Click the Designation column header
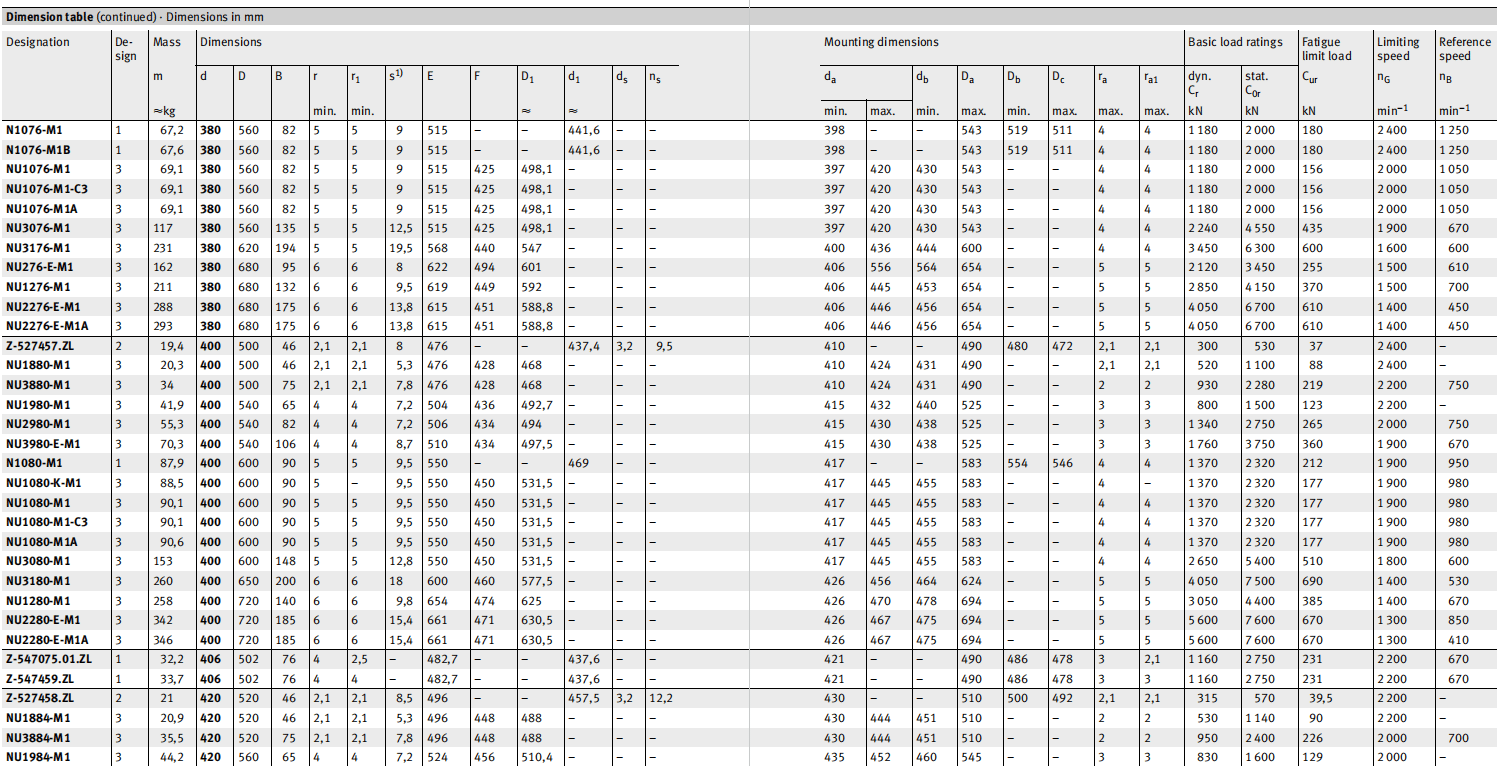 pyautogui.click(x=38, y=42)
